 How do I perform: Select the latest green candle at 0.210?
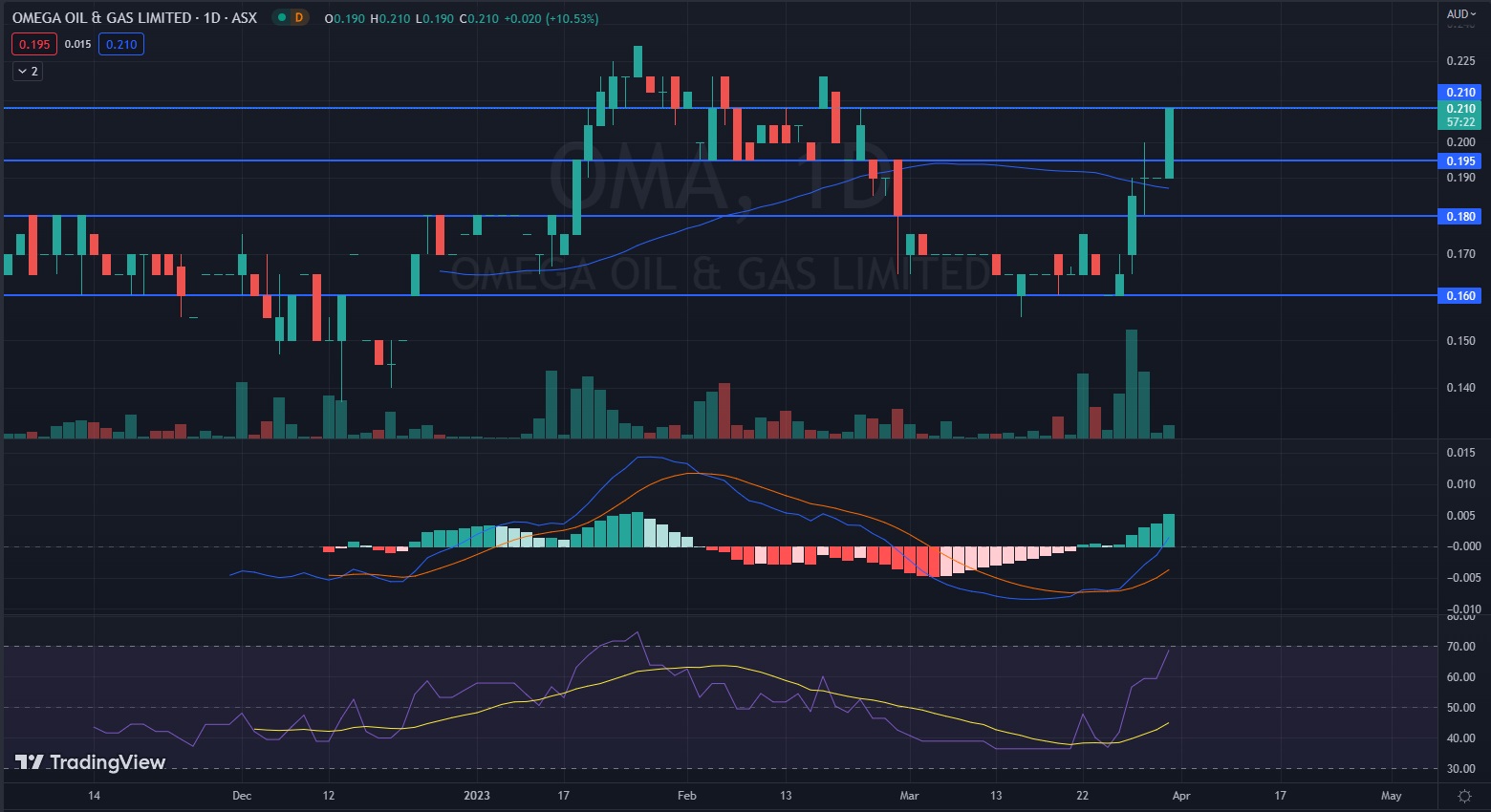pos(1169,143)
